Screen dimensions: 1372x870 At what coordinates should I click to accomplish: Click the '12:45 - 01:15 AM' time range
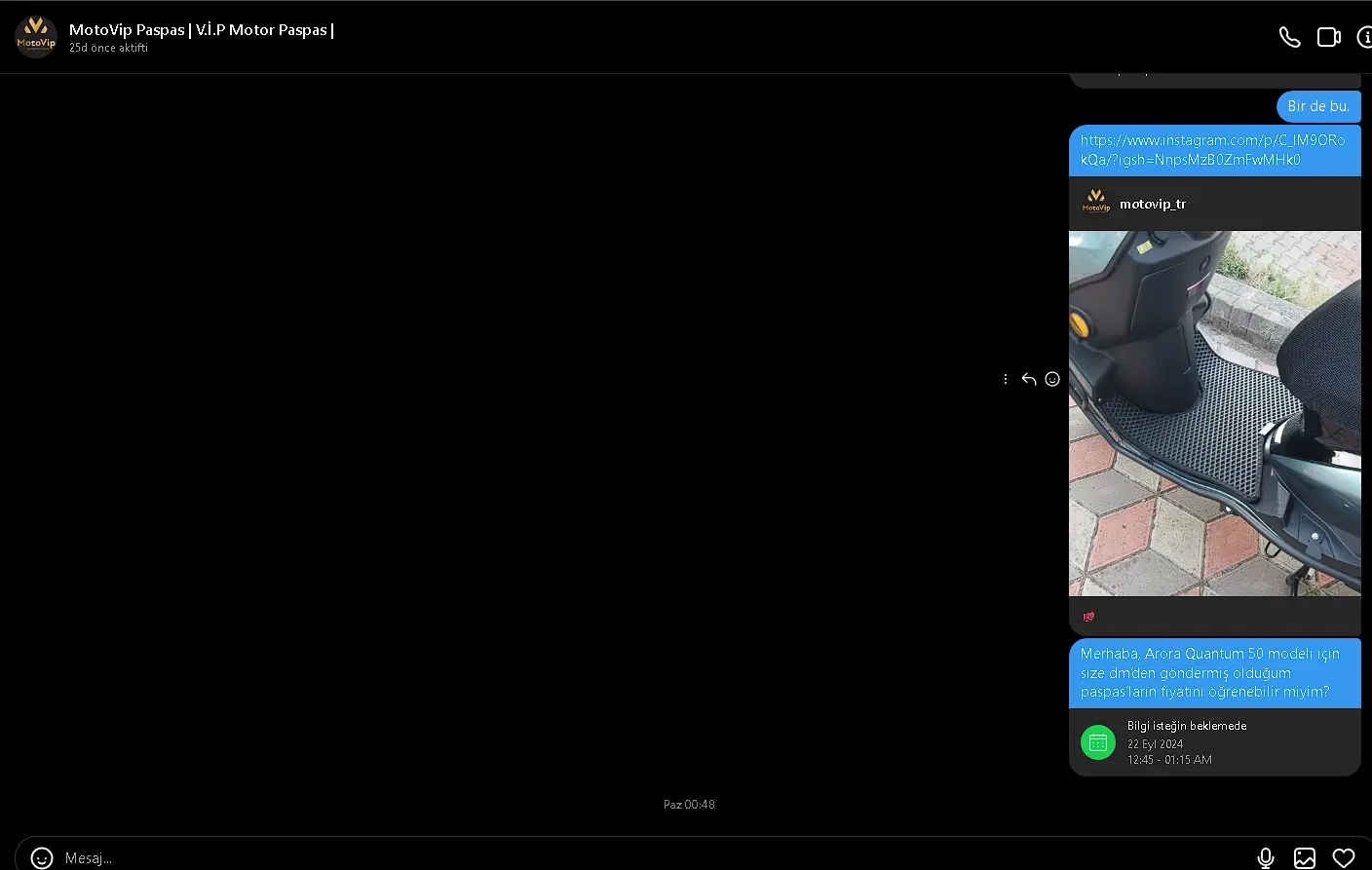tap(1170, 760)
